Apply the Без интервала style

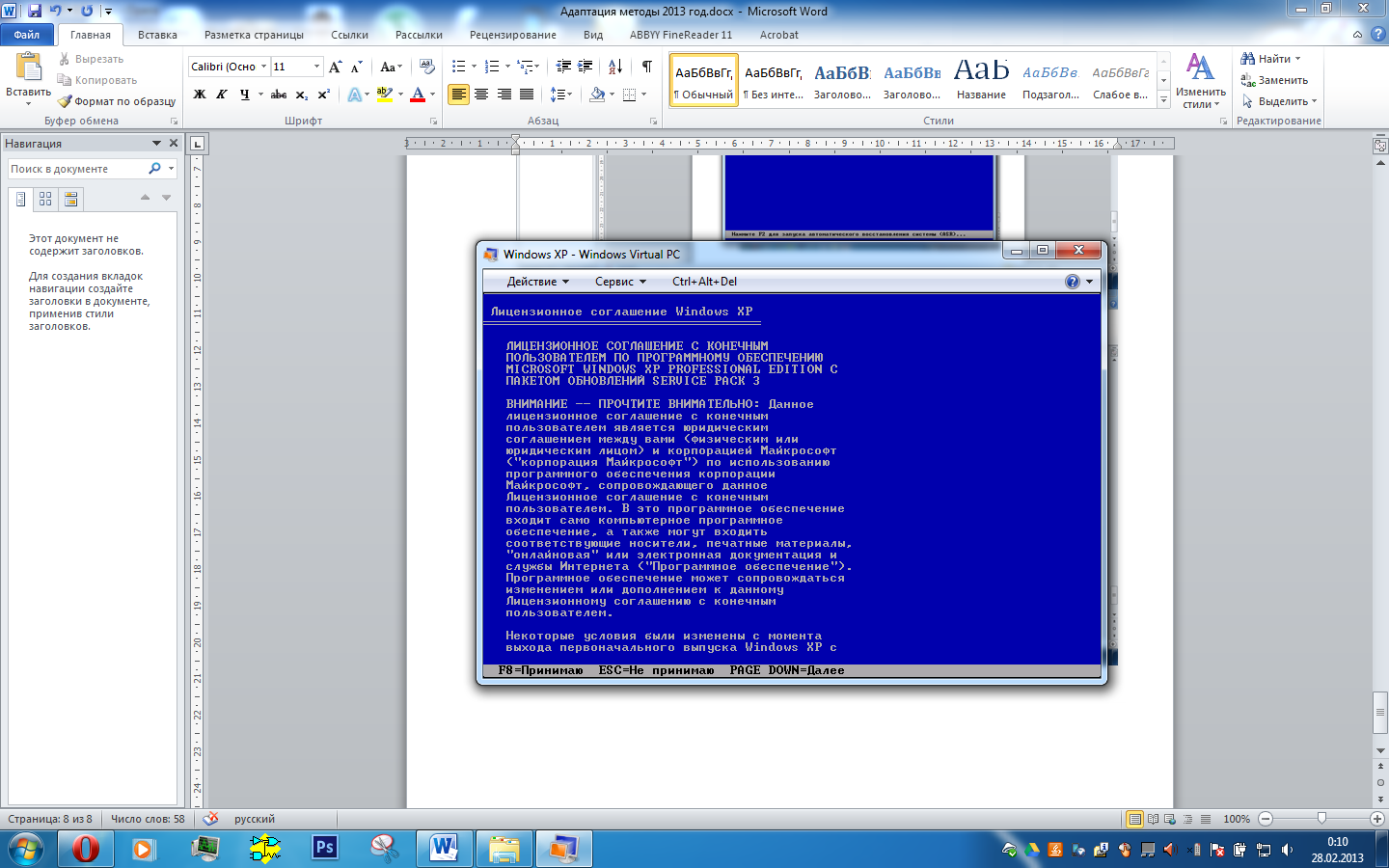coord(774,80)
